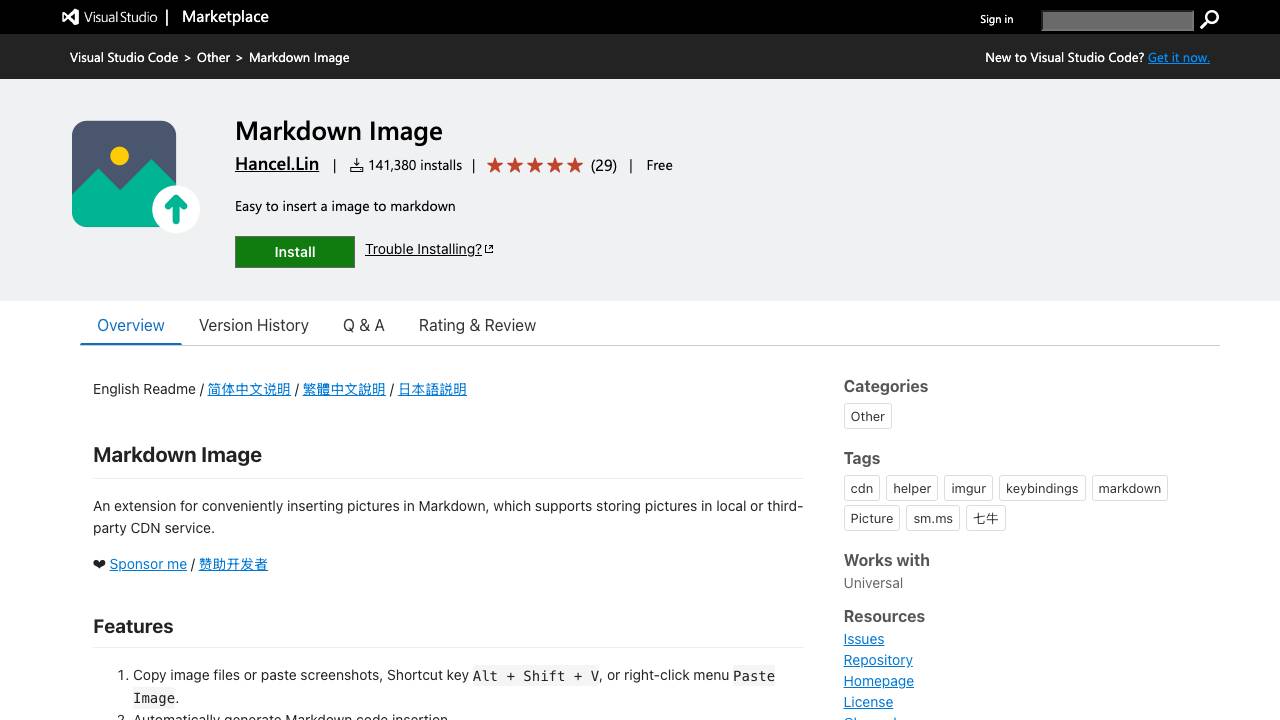
Task: Open Trouble Installing help link
Action: pyautogui.click(x=423, y=249)
